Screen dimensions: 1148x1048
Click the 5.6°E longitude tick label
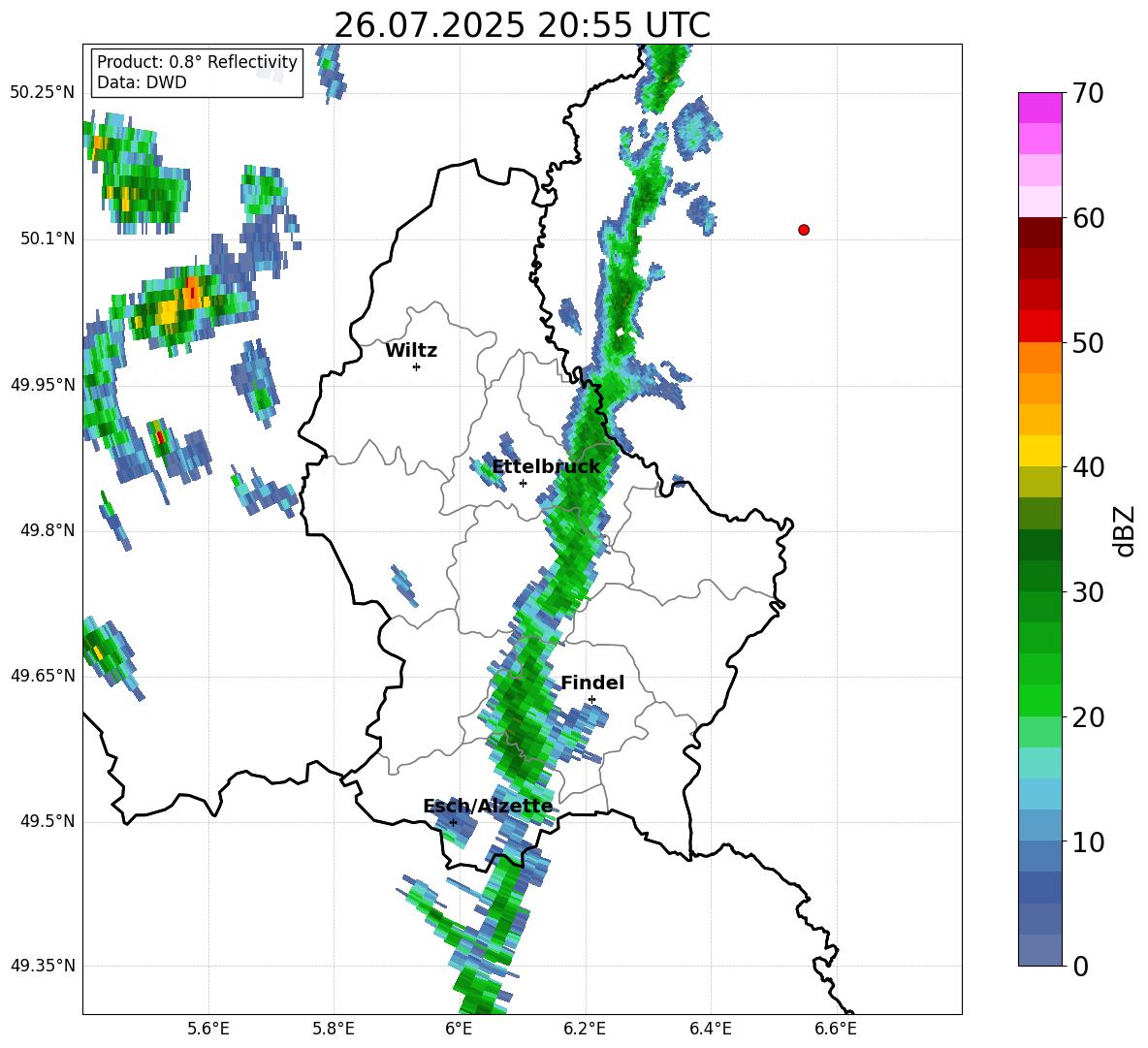point(208,1030)
